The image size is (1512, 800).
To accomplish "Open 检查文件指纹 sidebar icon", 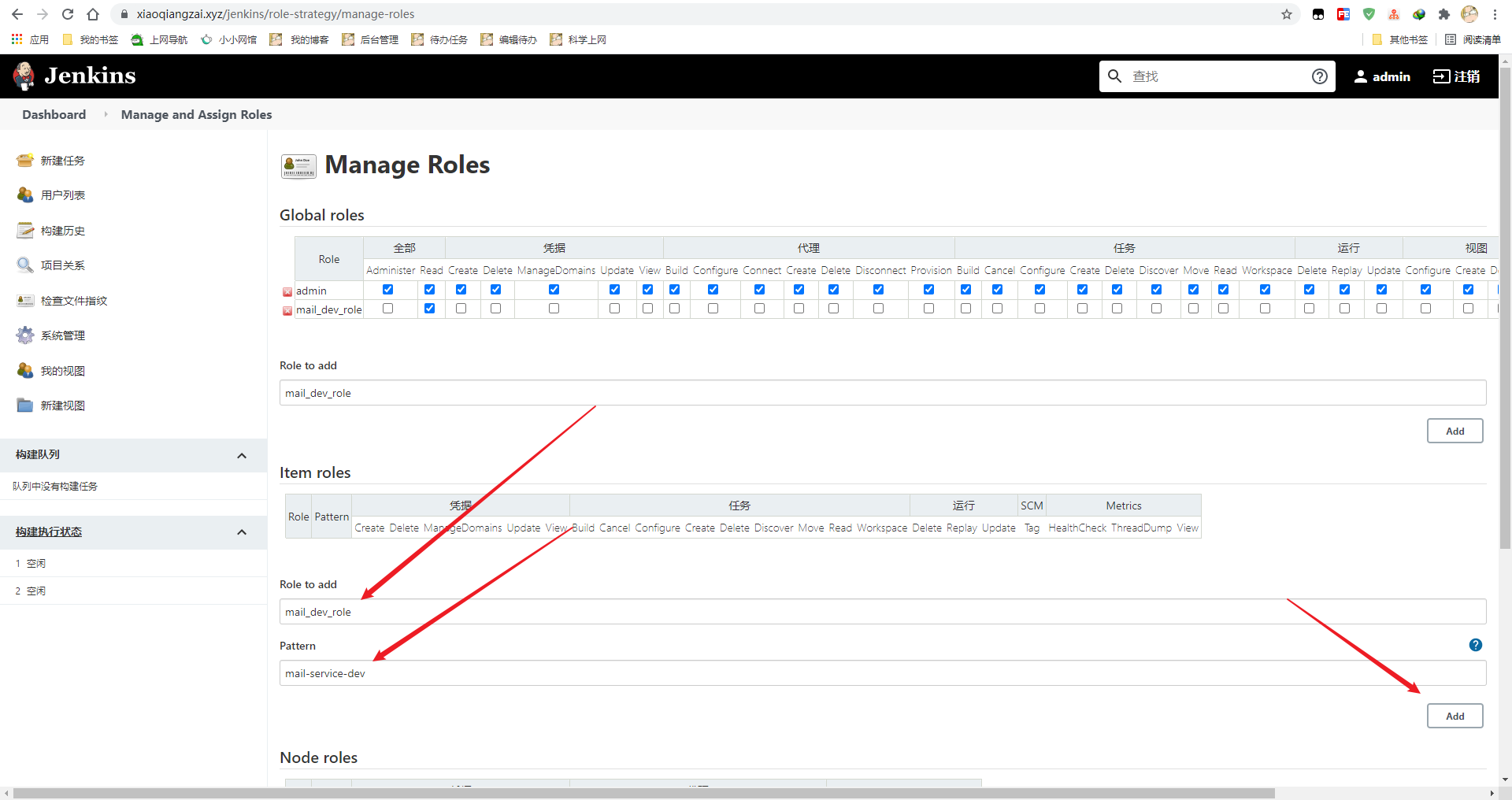I will [x=25, y=301].
